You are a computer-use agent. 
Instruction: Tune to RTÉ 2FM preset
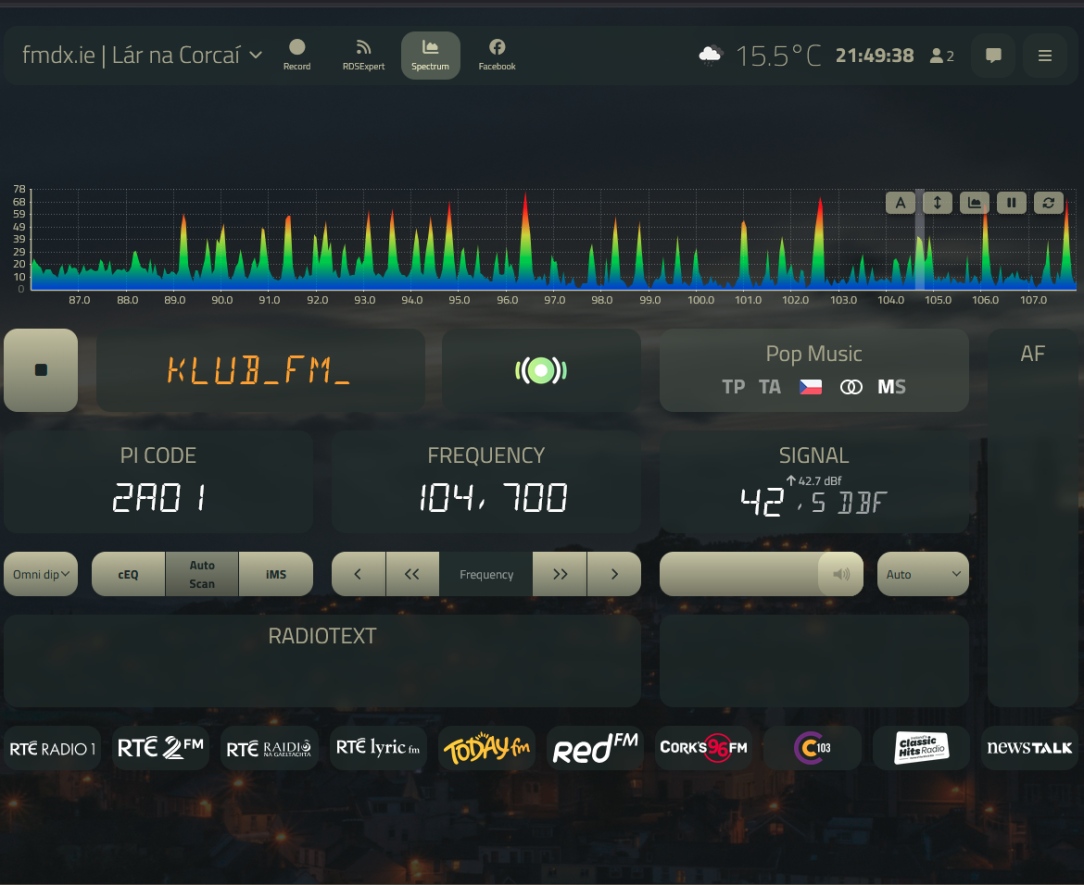160,748
